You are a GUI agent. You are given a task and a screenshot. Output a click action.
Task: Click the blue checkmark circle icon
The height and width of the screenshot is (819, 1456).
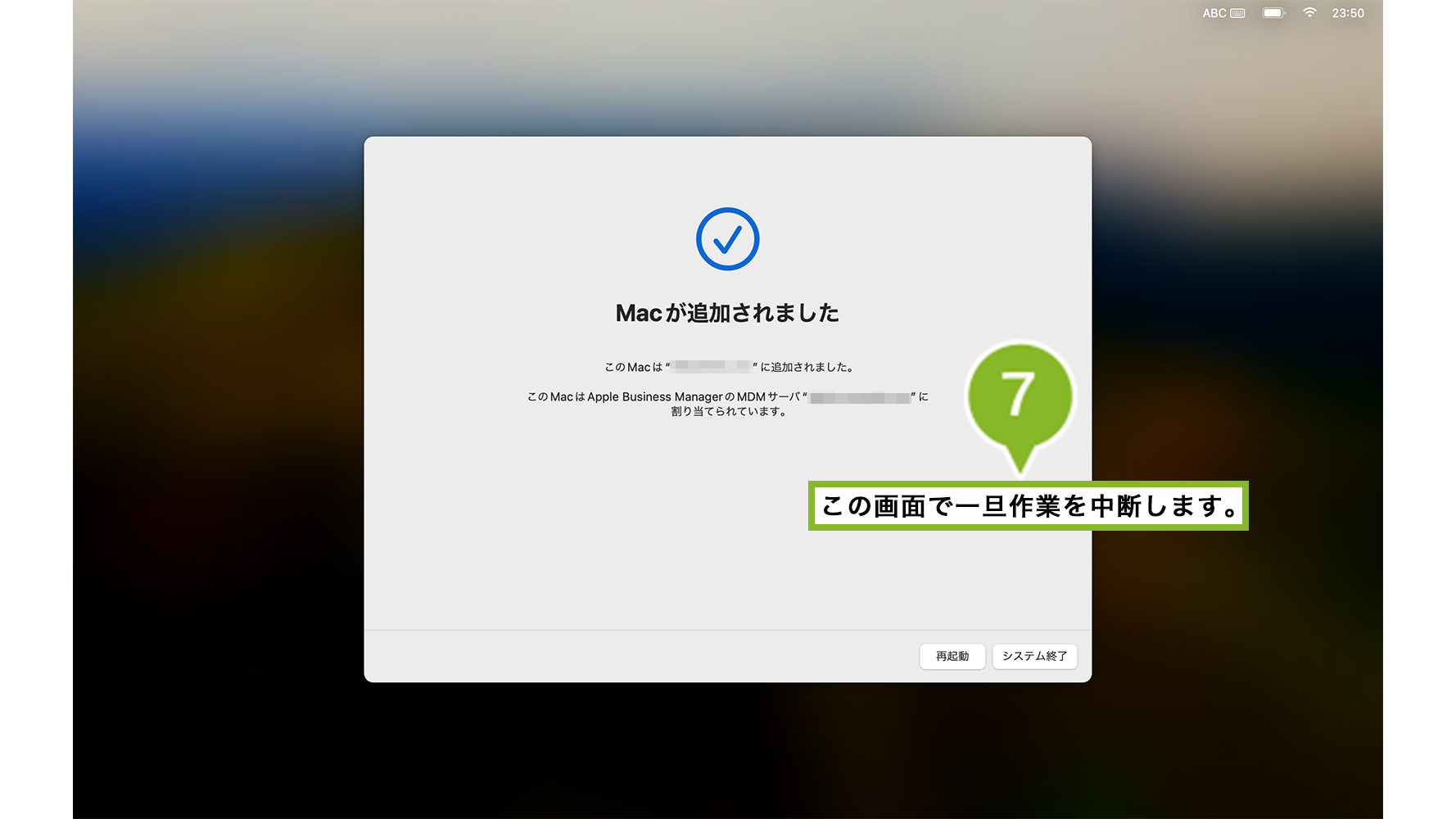pos(728,239)
